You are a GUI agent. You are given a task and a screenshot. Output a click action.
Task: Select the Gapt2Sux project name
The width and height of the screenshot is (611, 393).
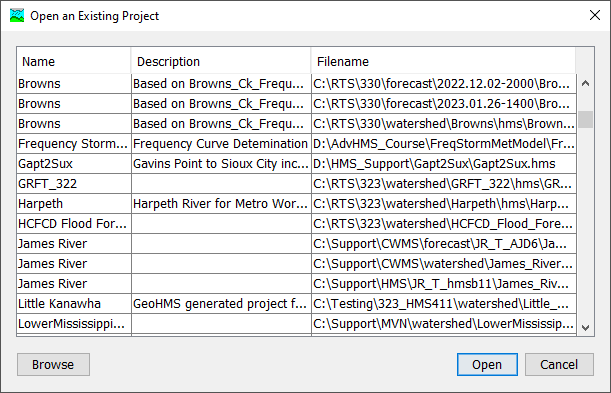(74, 164)
